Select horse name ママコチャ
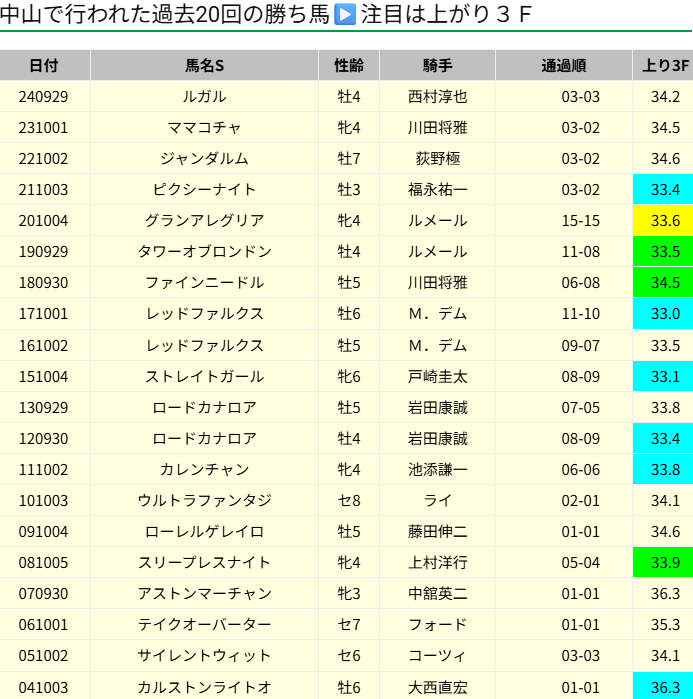The image size is (693, 699). [204, 127]
